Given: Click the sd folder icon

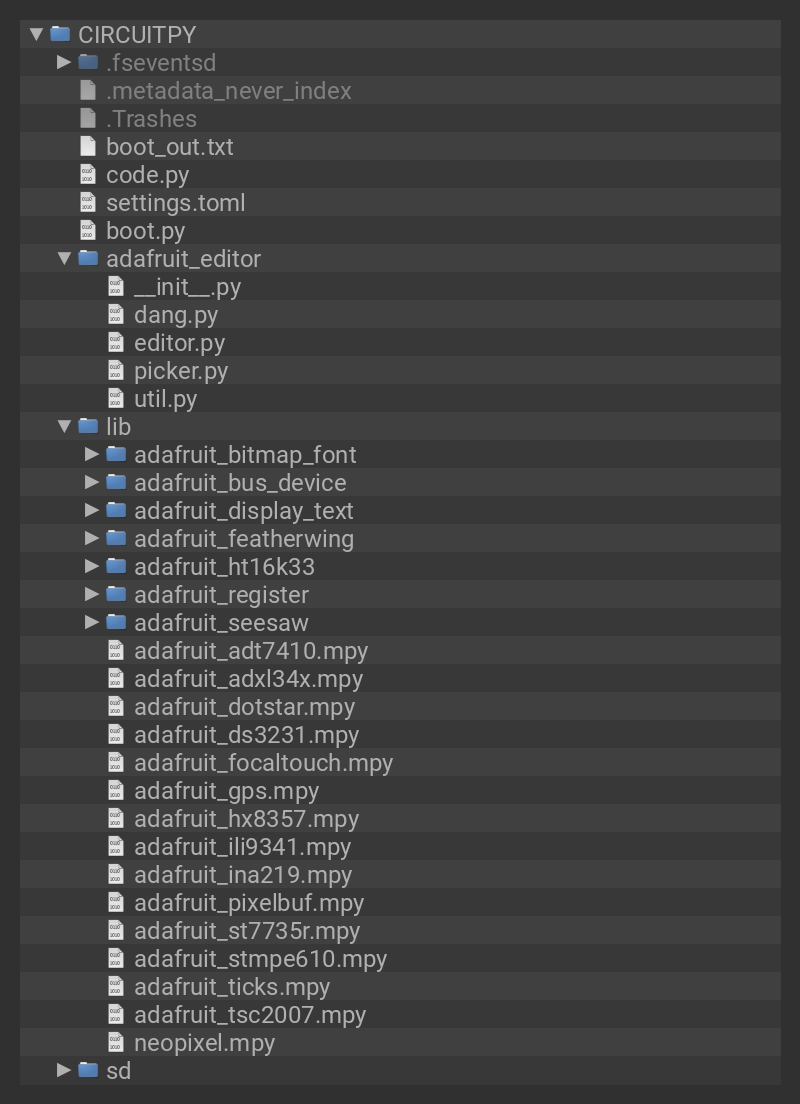Looking at the screenshot, I should (x=88, y=1070).
